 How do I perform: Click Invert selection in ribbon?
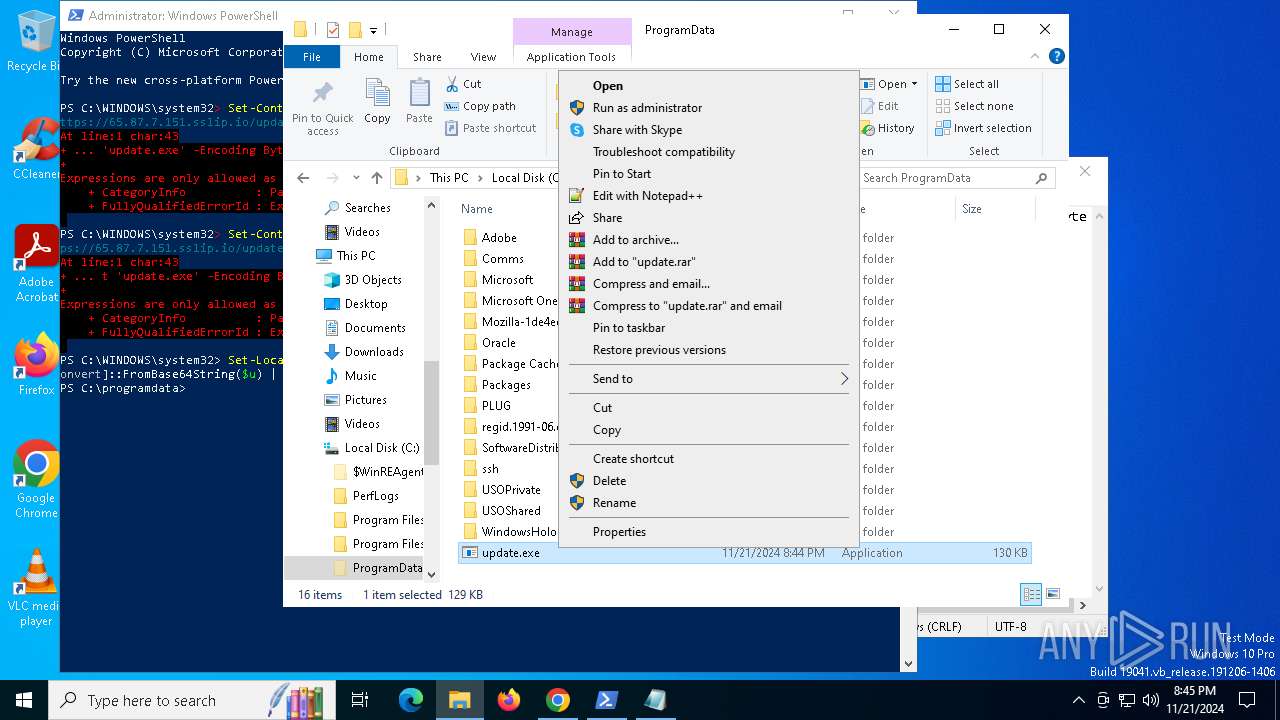pyautogui.click(x=983, y=128)
